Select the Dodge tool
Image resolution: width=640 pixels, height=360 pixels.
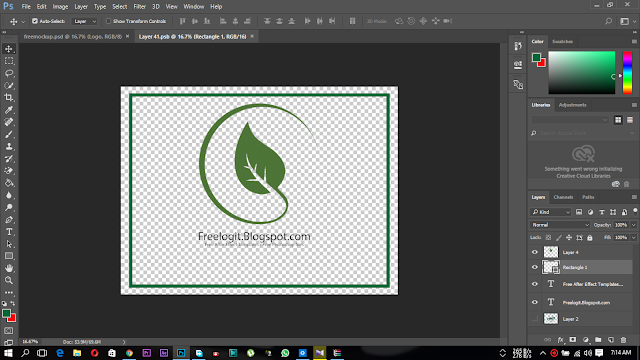[9, 207]
